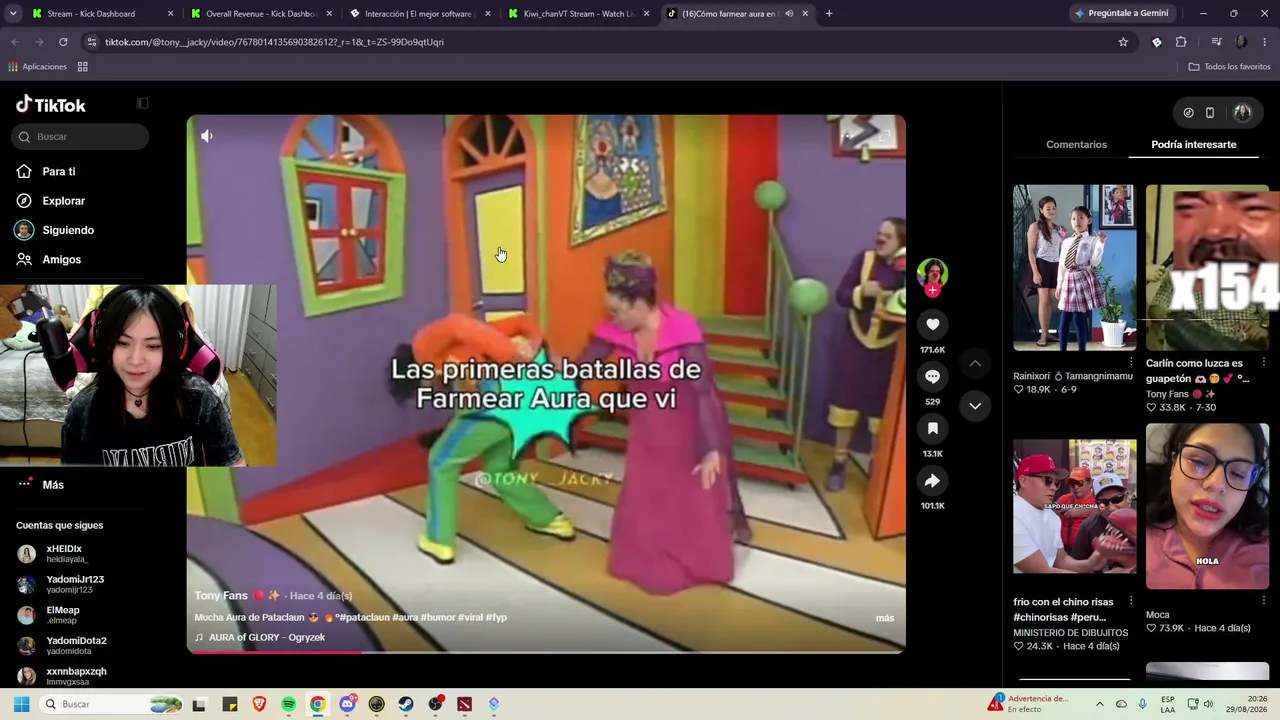The height and width of the screenshot is (720, 1280).
Task: Open the TikTok profile avatar menu
Action: point(1243,113)
